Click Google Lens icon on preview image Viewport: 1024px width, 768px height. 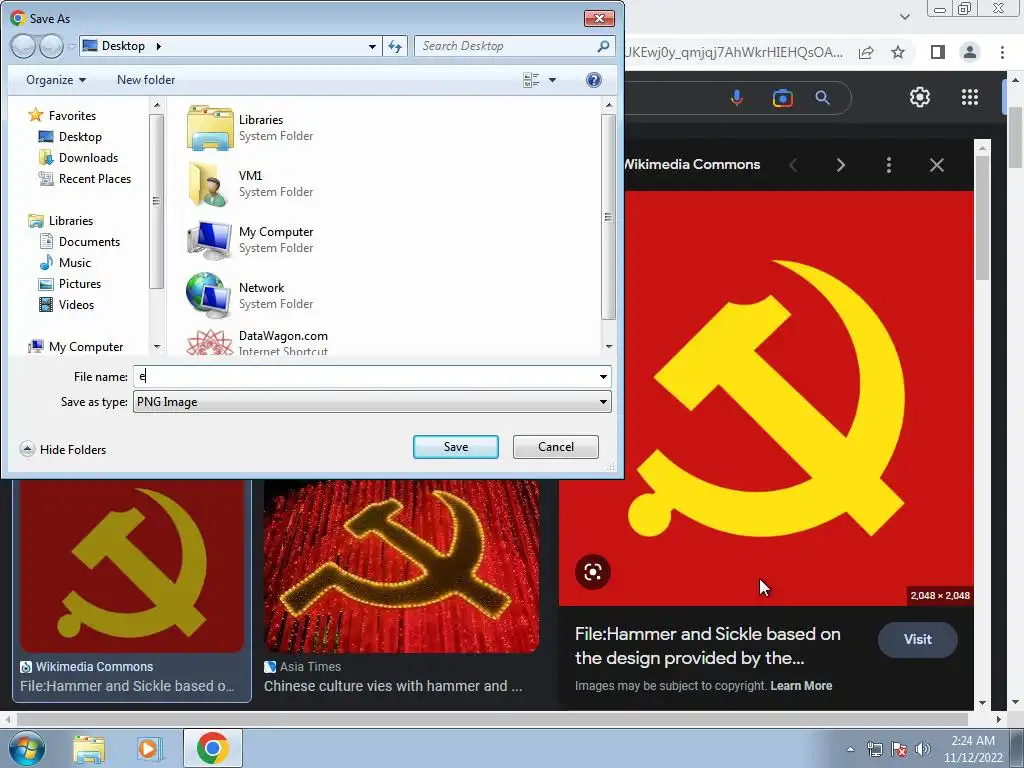(593, 572)
